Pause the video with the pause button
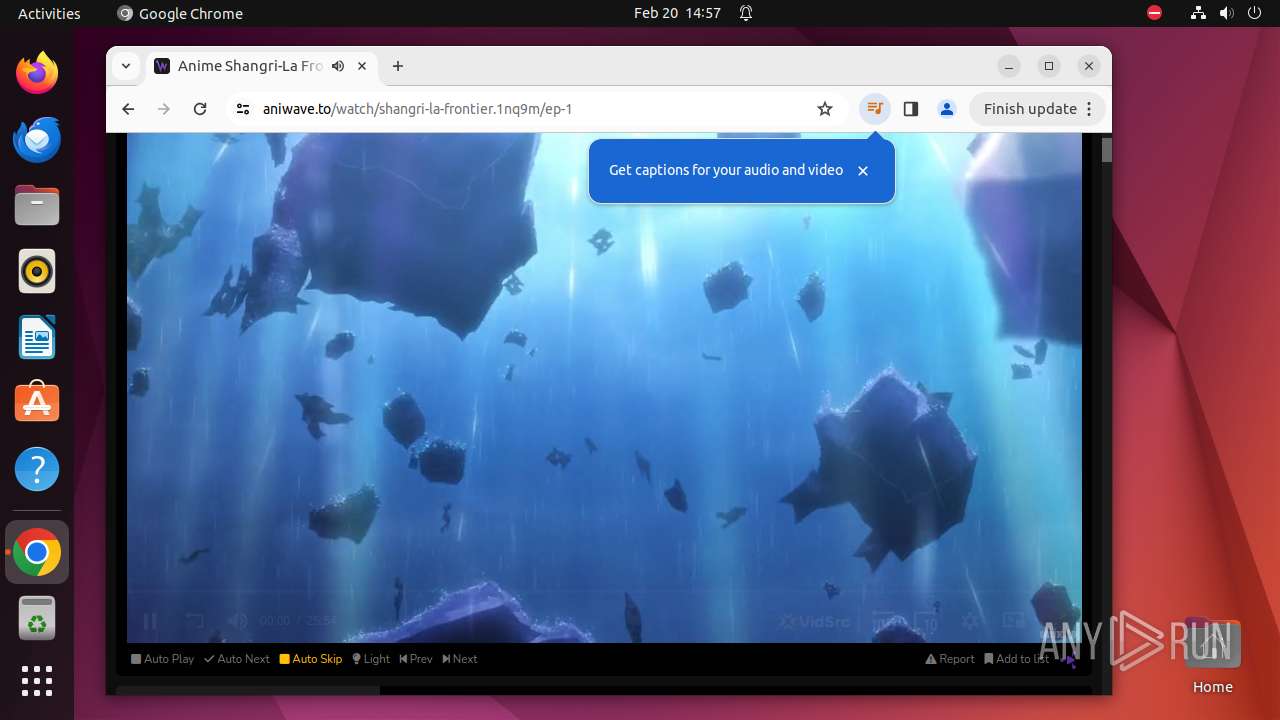This screenshot has height=720, width=1280. click(x=150, y=621)
